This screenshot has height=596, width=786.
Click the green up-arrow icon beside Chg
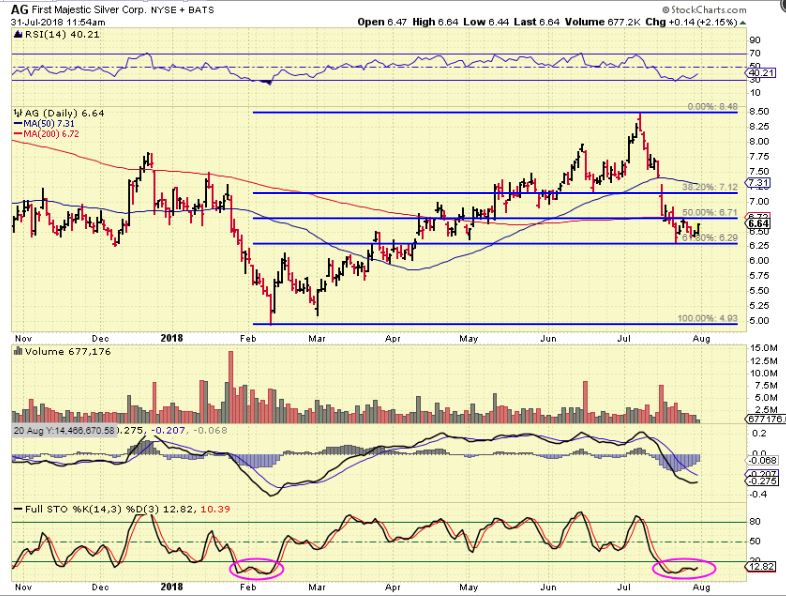click(742, 23)
